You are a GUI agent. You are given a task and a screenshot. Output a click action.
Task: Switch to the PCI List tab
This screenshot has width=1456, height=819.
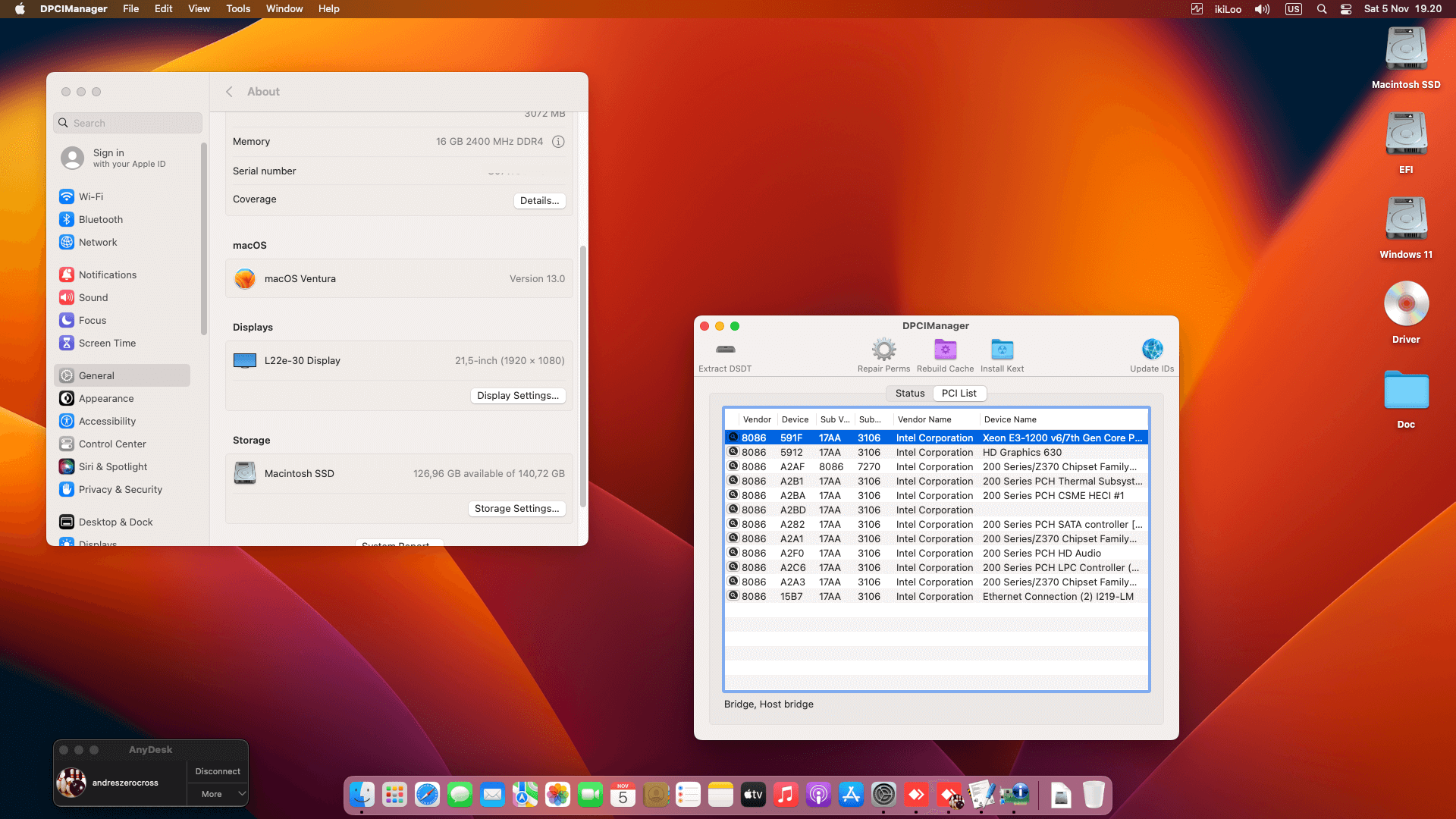point(959,393)
